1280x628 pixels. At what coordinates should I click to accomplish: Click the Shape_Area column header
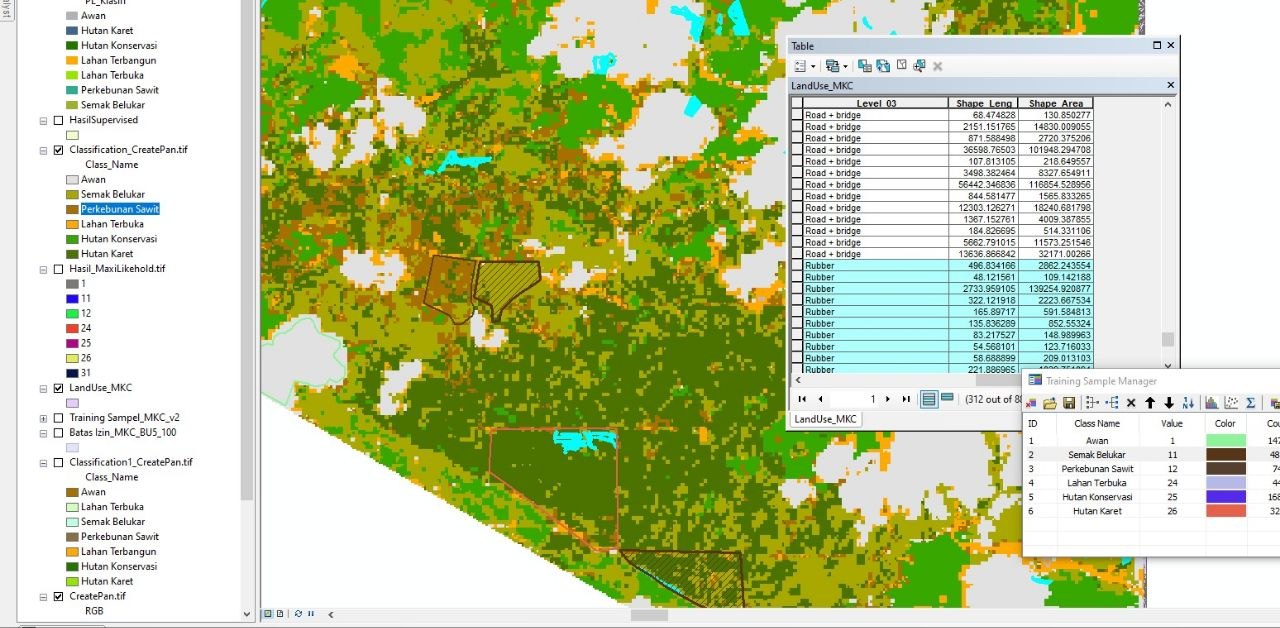1056,103
